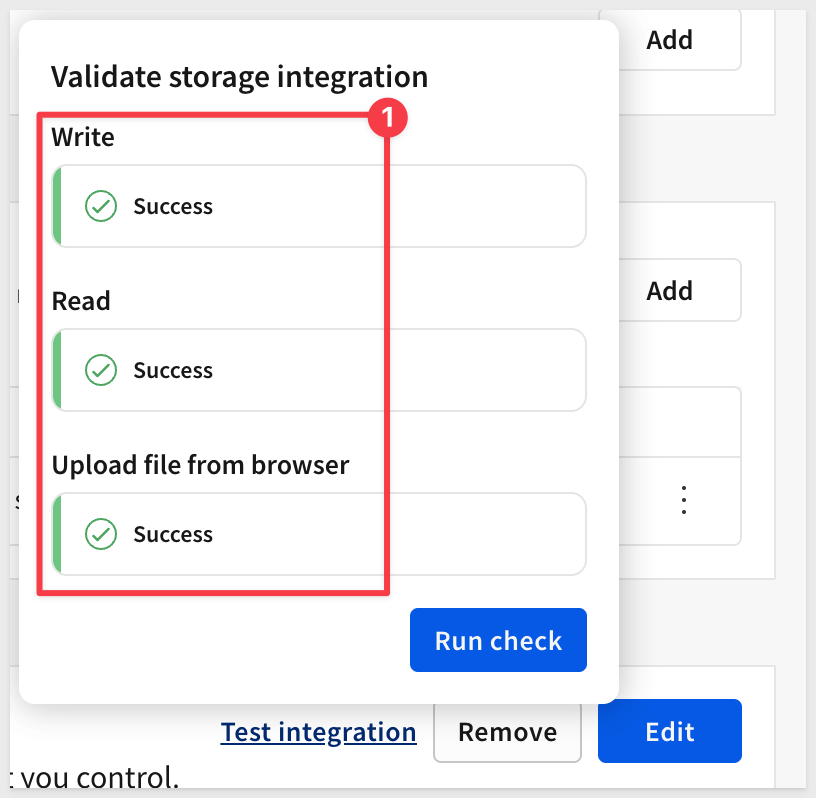Click the green status bar beside Write result
This screenshot has height=798, width=816.
click(57, 207)
